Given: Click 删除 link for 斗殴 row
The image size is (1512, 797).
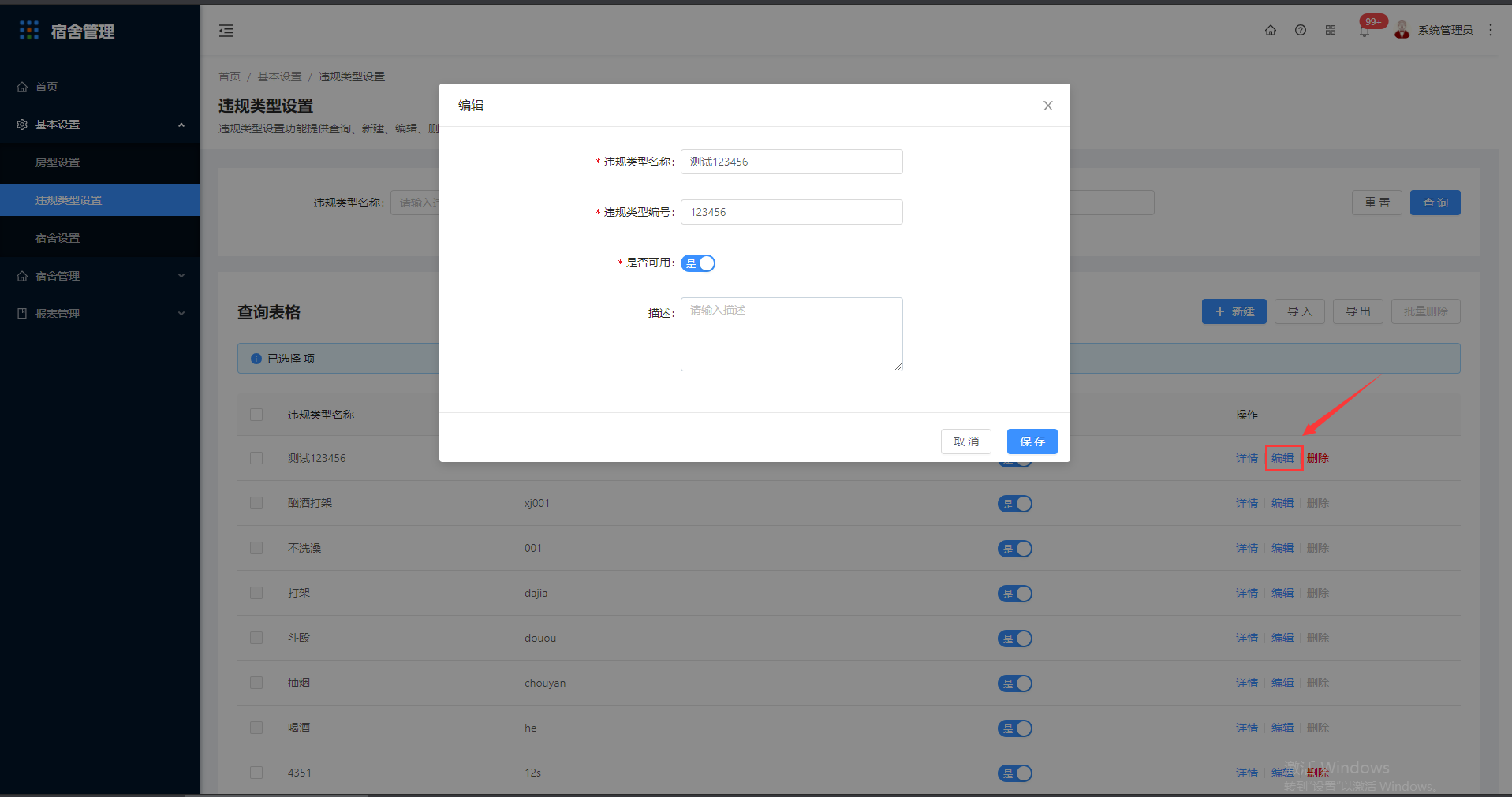Looking at the screenshot, I should click(x=1318, y=638).
